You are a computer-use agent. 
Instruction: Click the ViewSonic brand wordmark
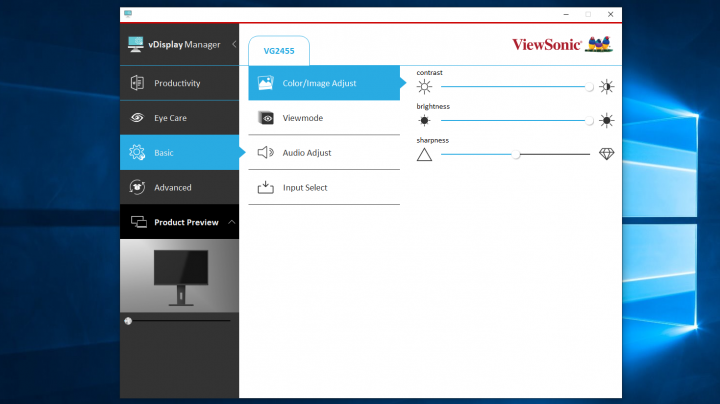[x=547, y=45]
